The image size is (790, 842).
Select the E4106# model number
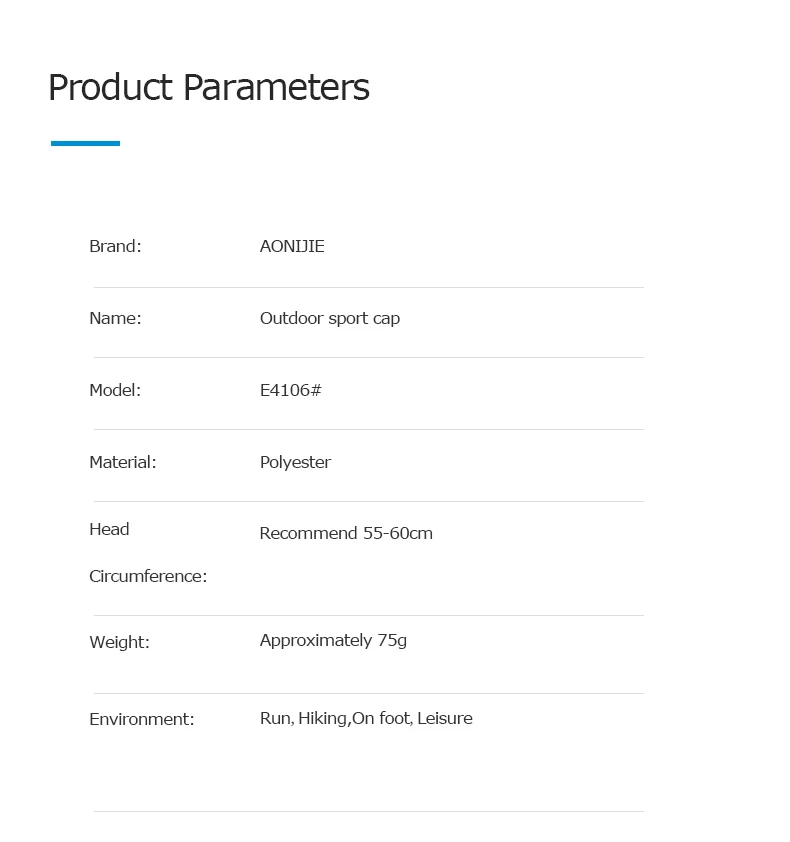(291, 390)
